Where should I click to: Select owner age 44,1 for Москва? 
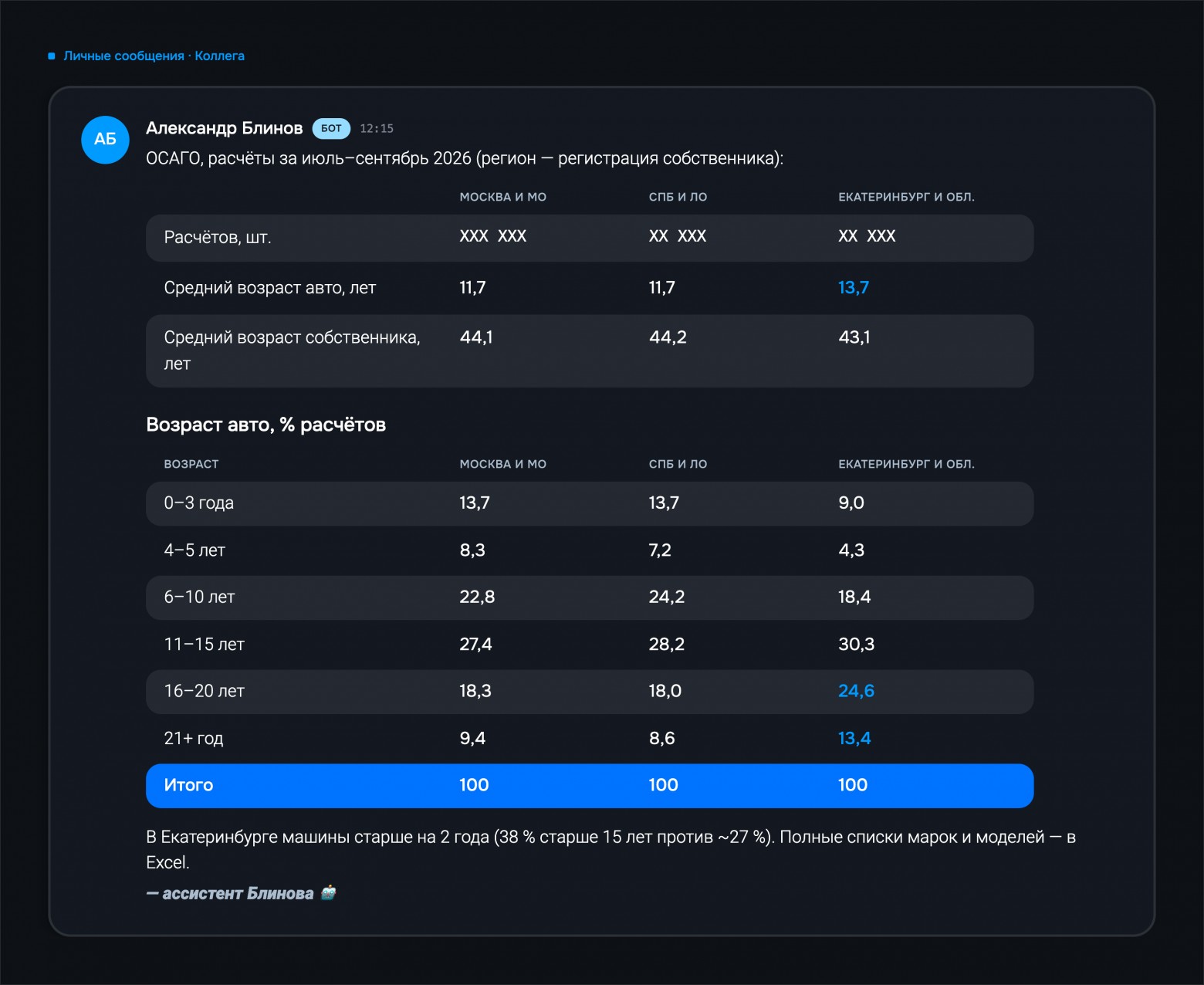click(476, 337)
